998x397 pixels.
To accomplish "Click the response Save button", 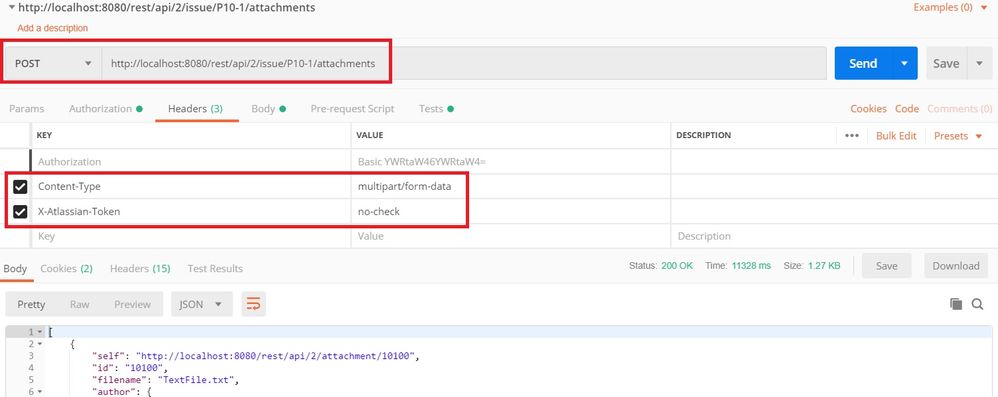I will pyautogui.click(x=887, y=266).
